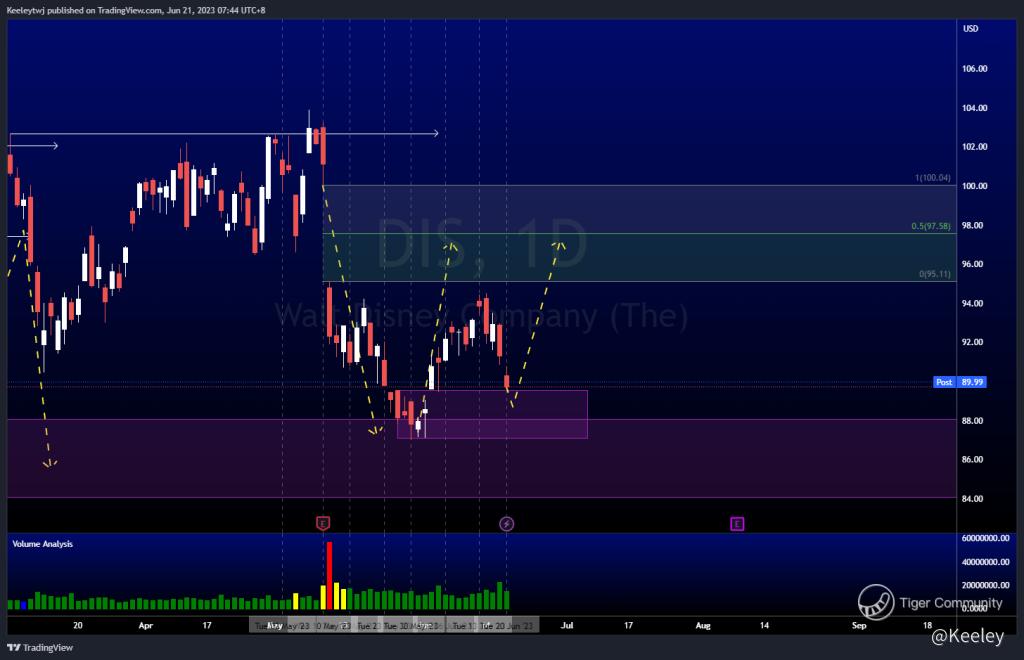Click the Apr label on time axis

(x=146, y=625)
